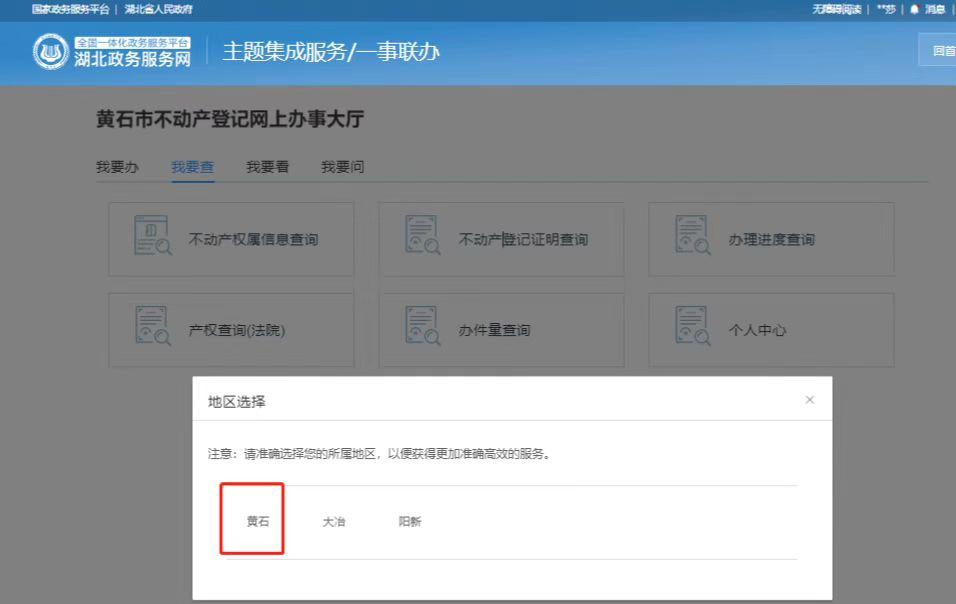Open the 国家政务服务平台 link

click(x=70, y=9)
